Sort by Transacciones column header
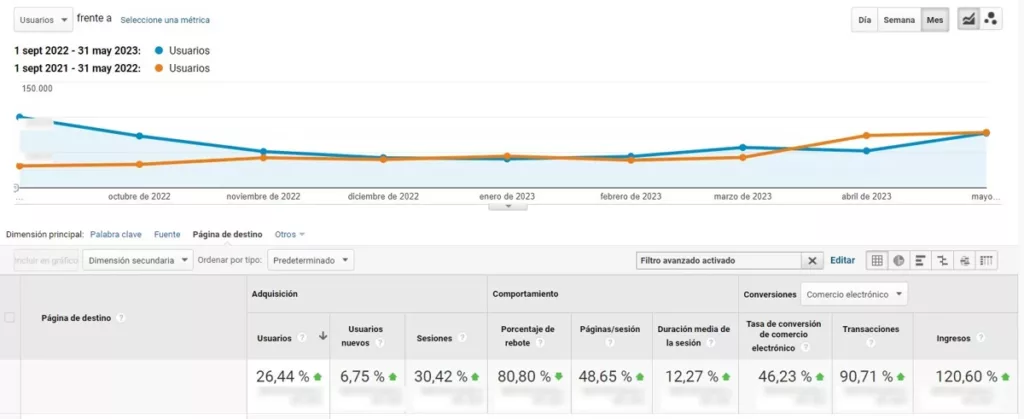The height and width of the screenshot is (419, 1024). (872, 330)
